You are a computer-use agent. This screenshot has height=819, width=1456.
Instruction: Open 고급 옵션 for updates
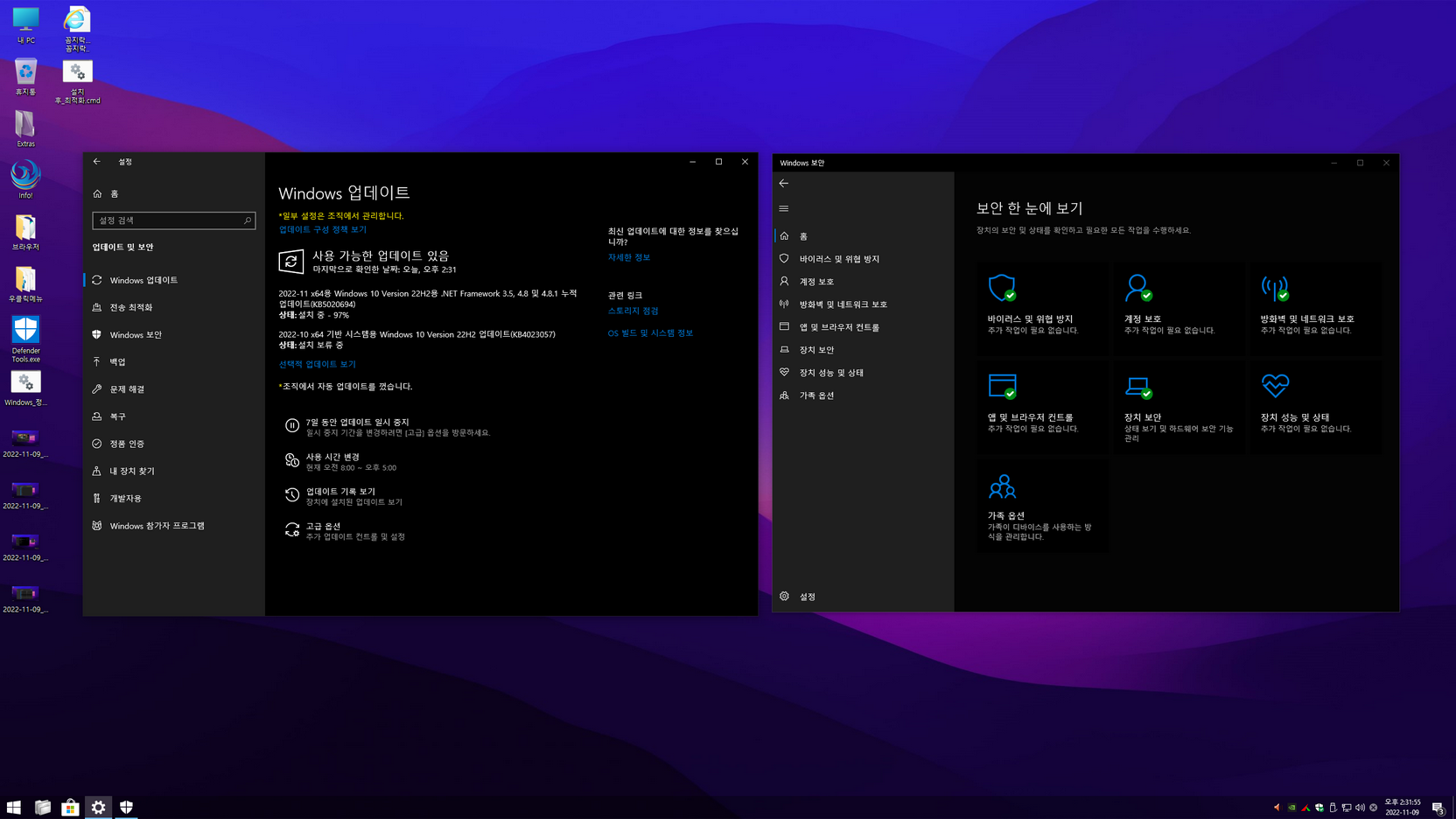click(x=345, y=531)
